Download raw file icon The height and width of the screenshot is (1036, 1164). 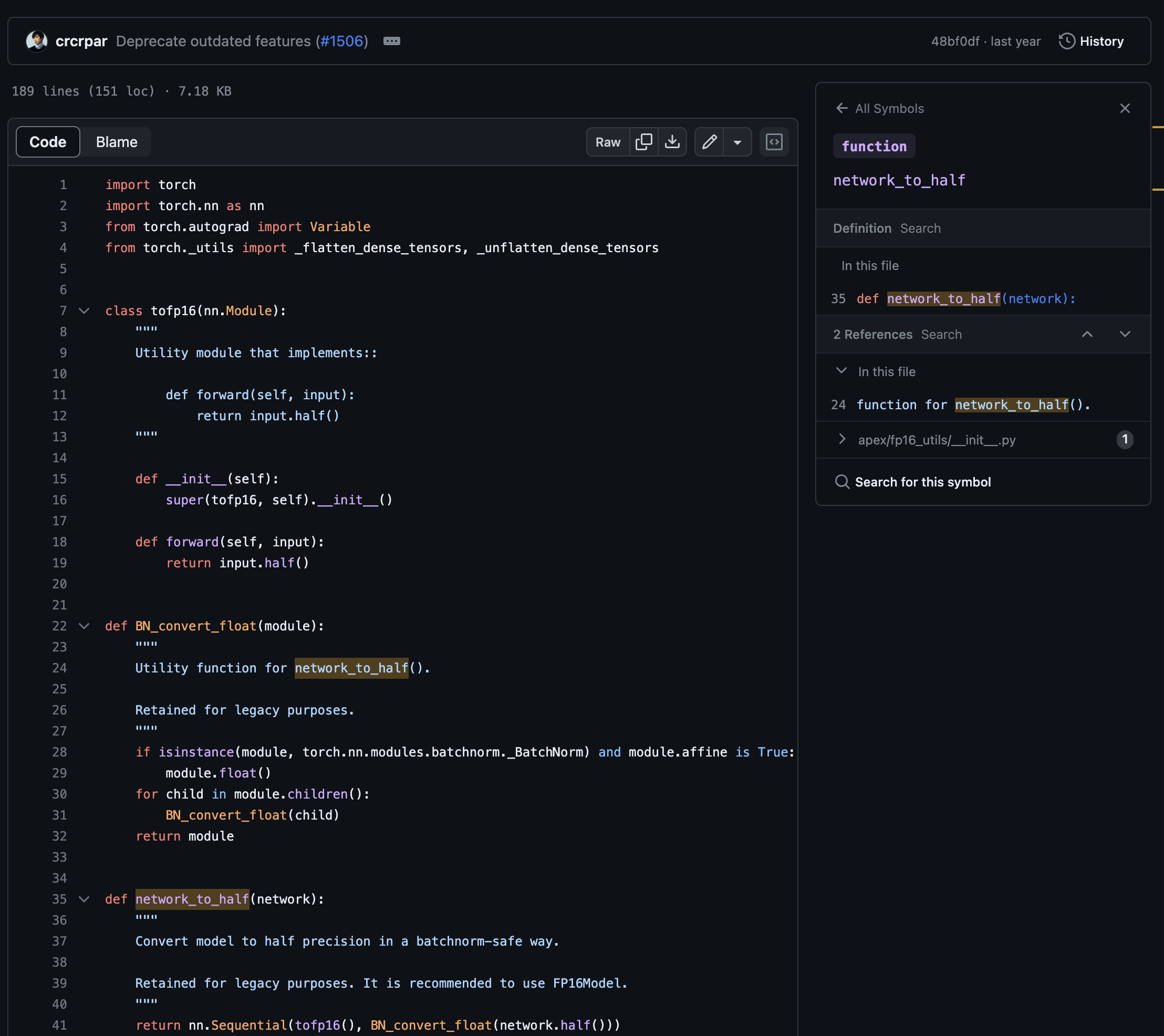tap(672, 142)
